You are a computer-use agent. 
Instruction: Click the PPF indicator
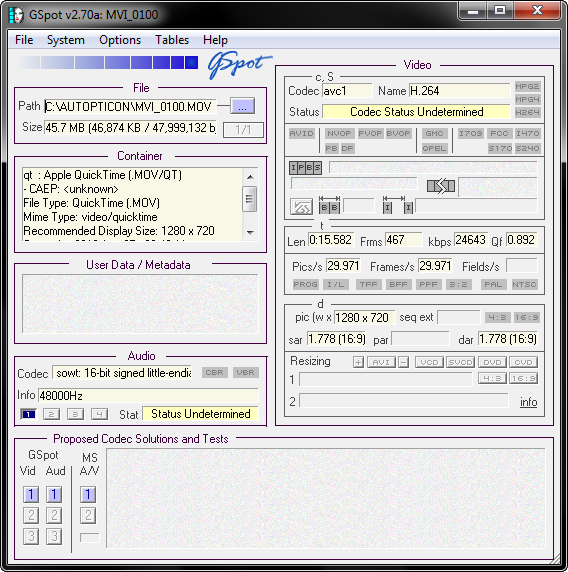(428, 284)
